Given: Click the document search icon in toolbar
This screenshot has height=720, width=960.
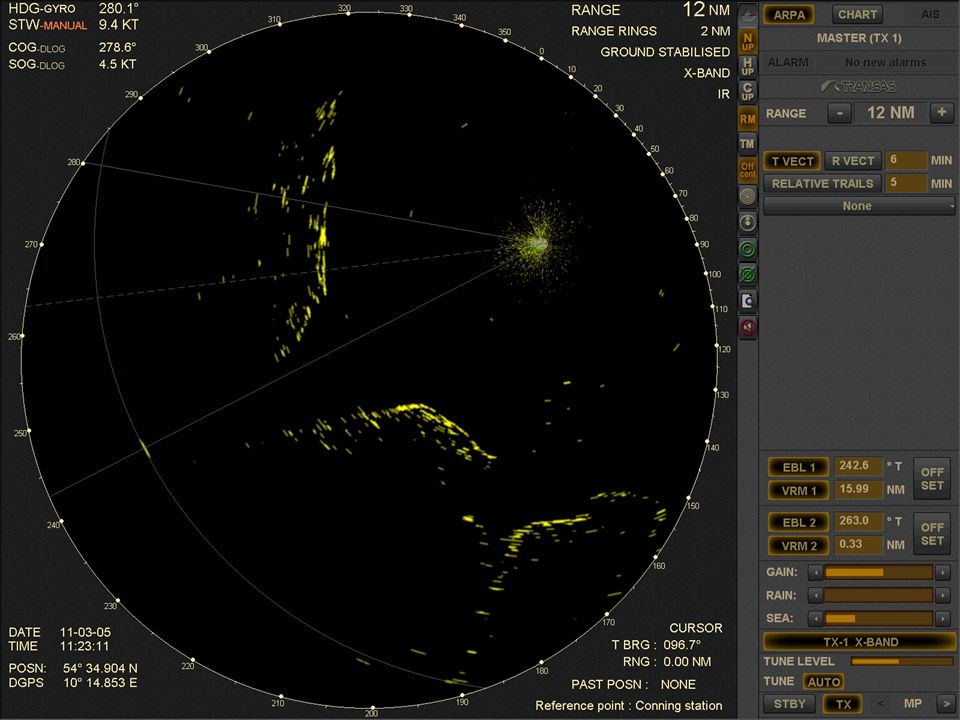Looking at the screenshot, I should 748,301.
